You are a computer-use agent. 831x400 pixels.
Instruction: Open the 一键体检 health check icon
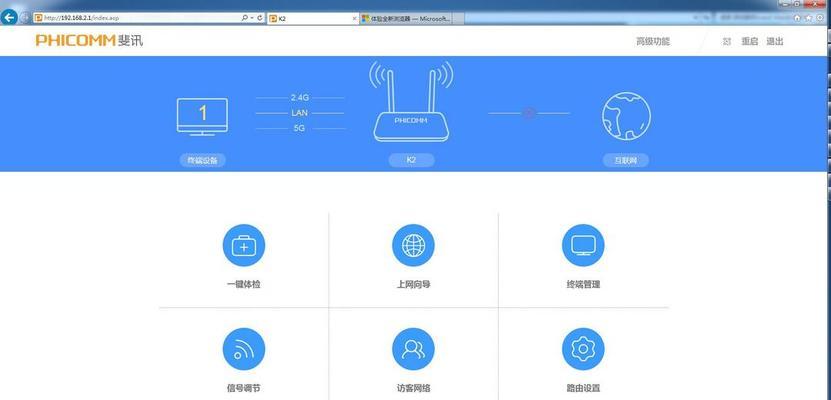pyautogui.click(x=244, y=245)
